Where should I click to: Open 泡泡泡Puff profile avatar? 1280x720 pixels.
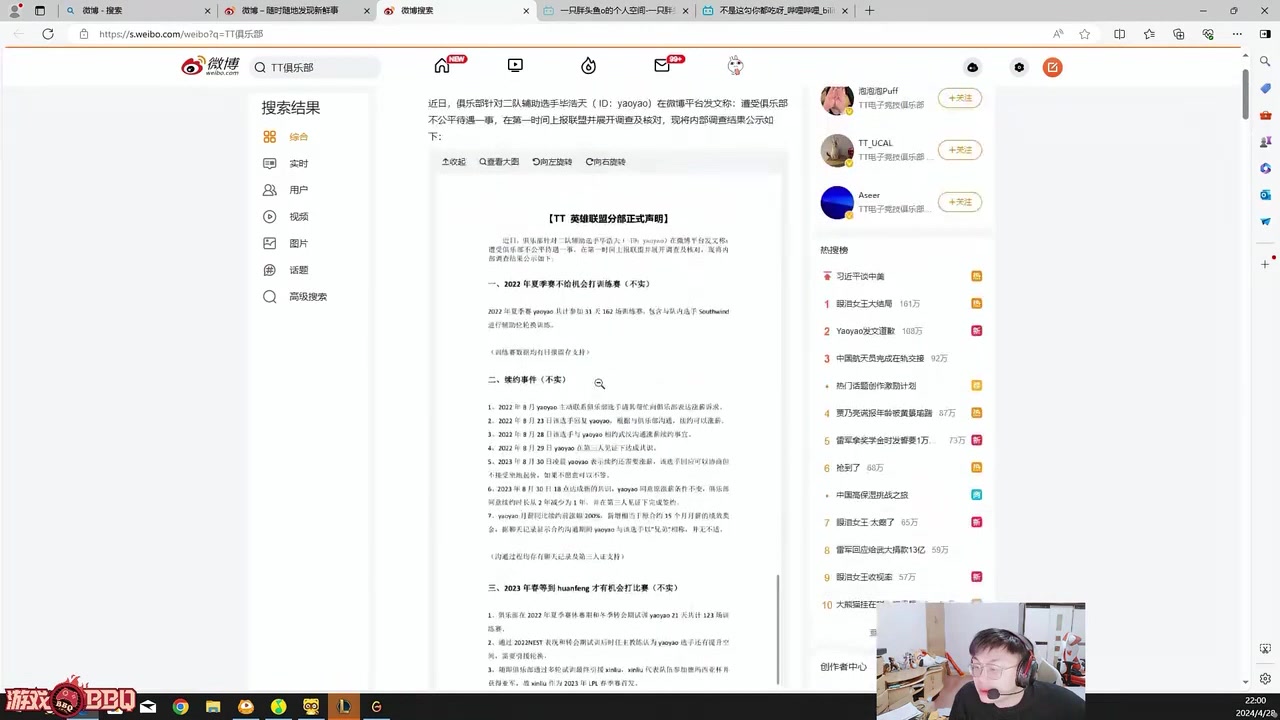click(837, 98)
